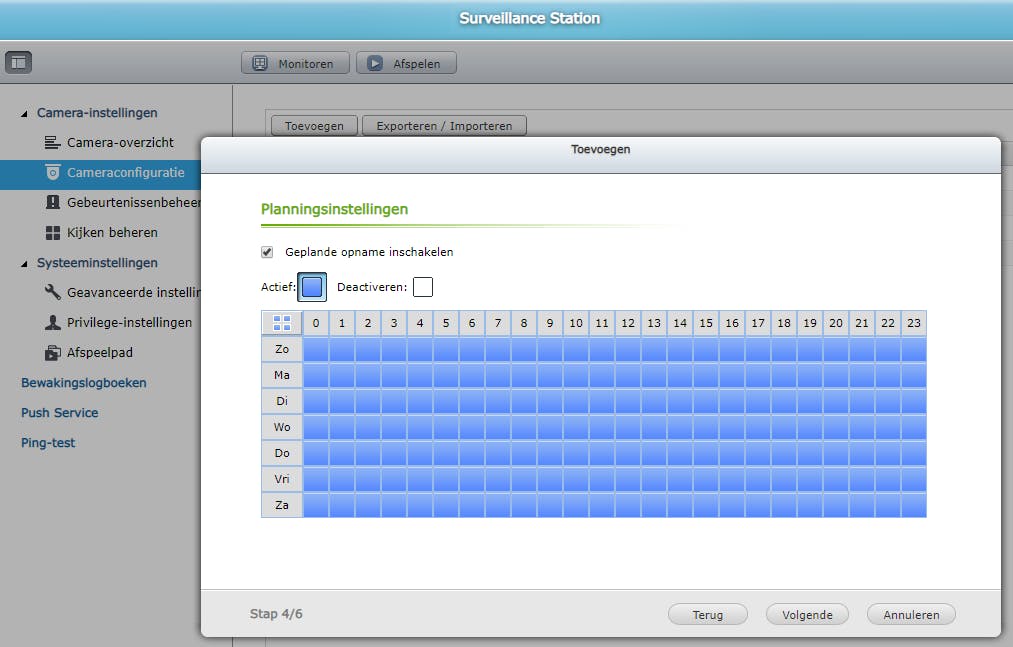Select the Ma row header

[282, 375]
